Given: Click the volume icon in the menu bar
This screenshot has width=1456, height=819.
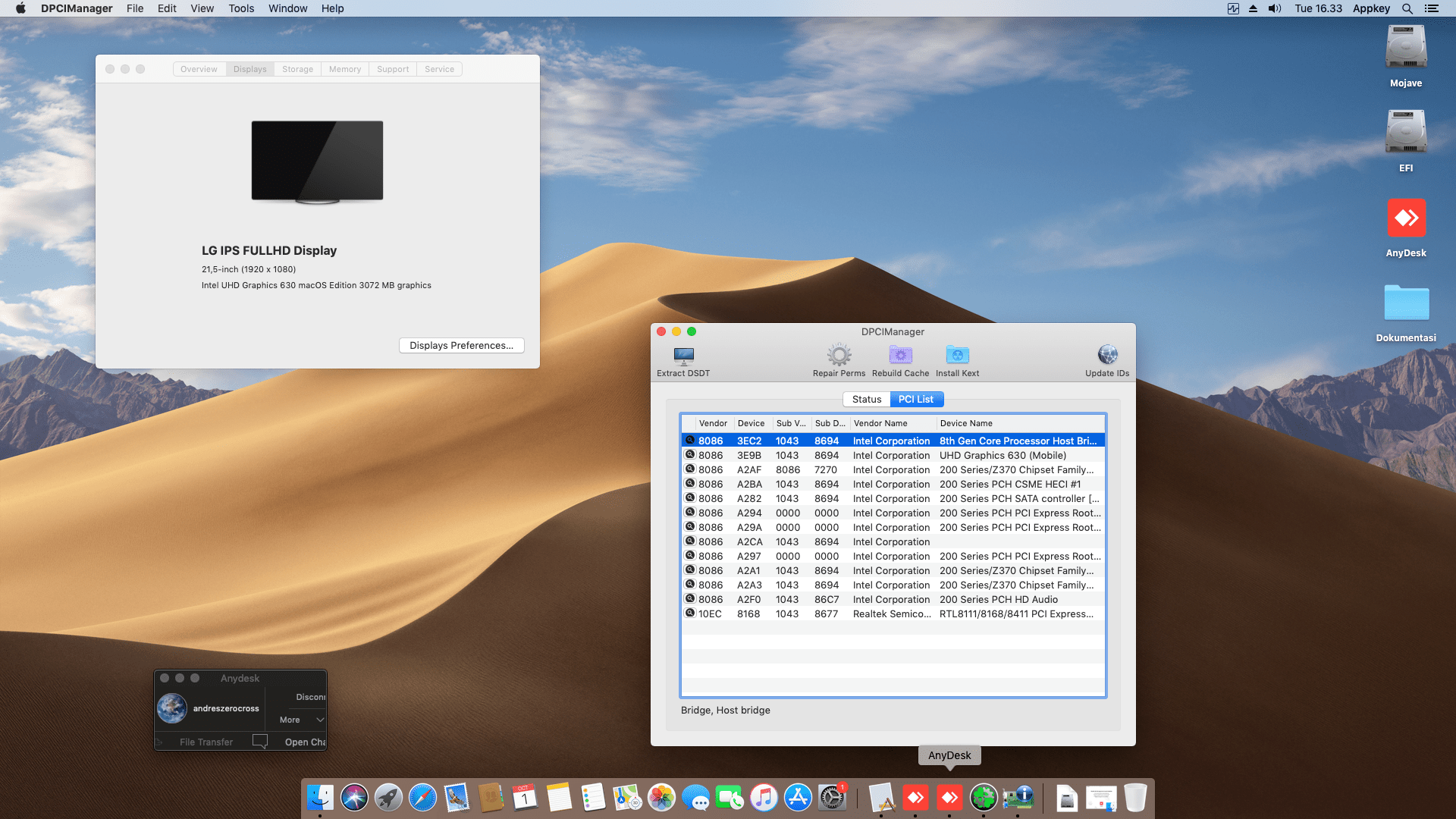Looking at the screenshot, I should 1275,8.
